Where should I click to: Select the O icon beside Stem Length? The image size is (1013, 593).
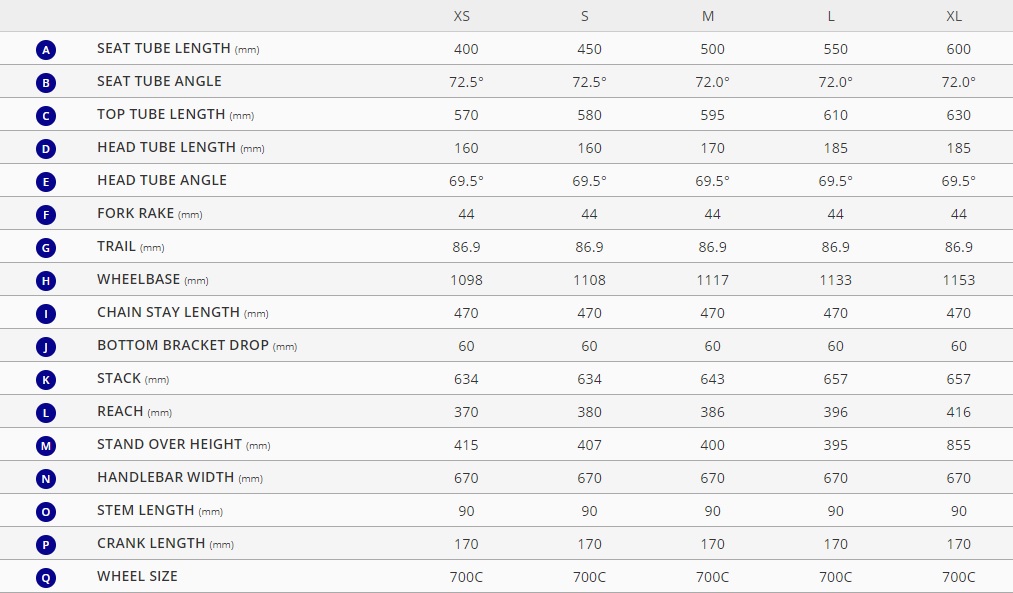point(46,512)
